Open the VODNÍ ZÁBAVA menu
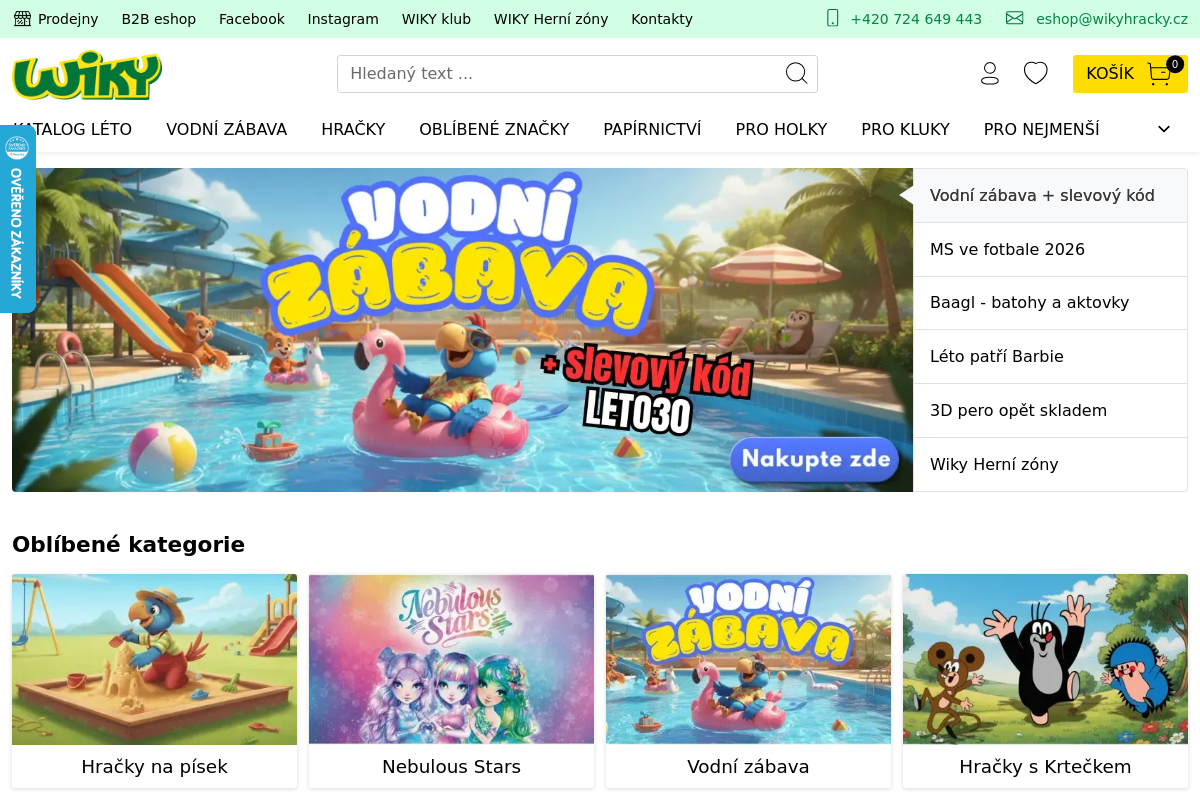The width and height of the screenshot is (1200, 800). 227,129
